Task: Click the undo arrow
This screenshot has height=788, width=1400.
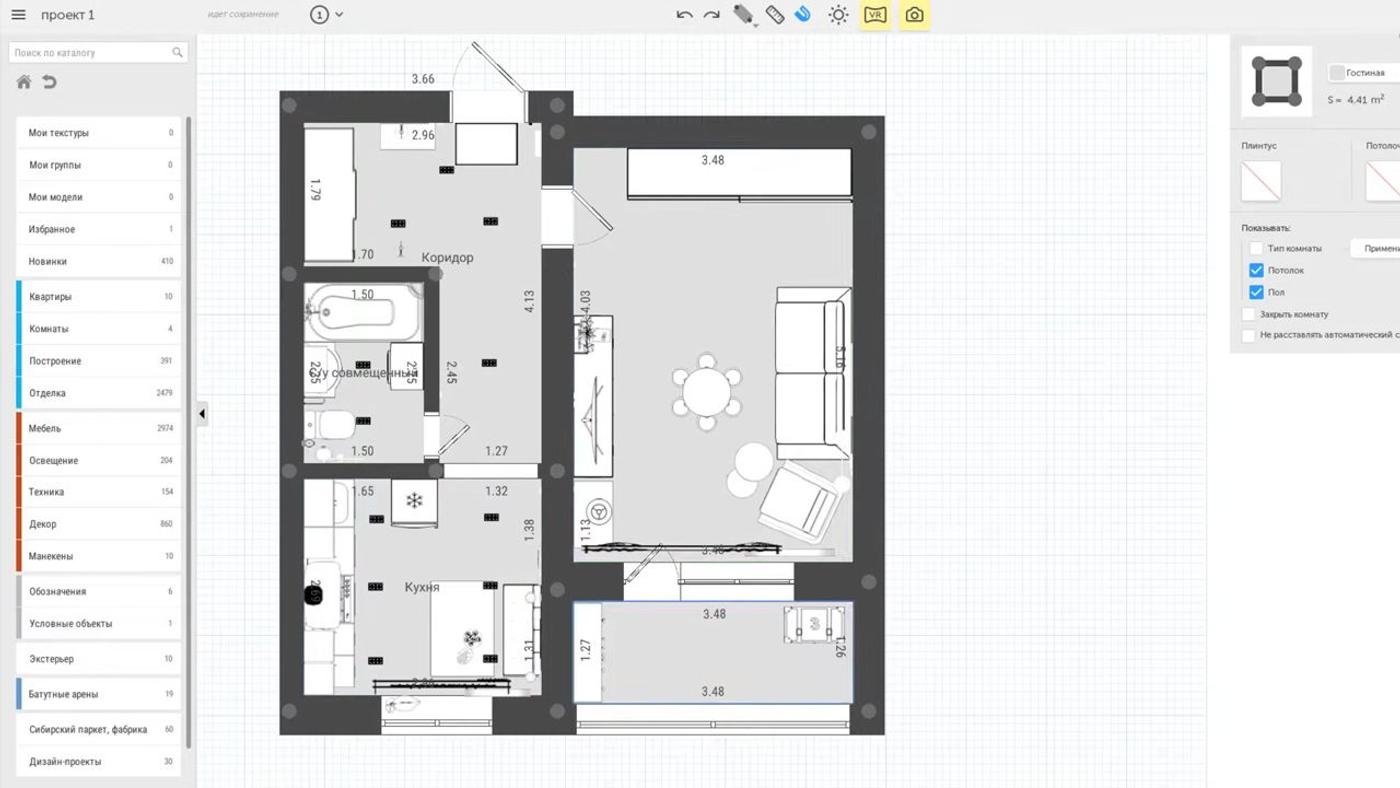Action: click(684, 15)
